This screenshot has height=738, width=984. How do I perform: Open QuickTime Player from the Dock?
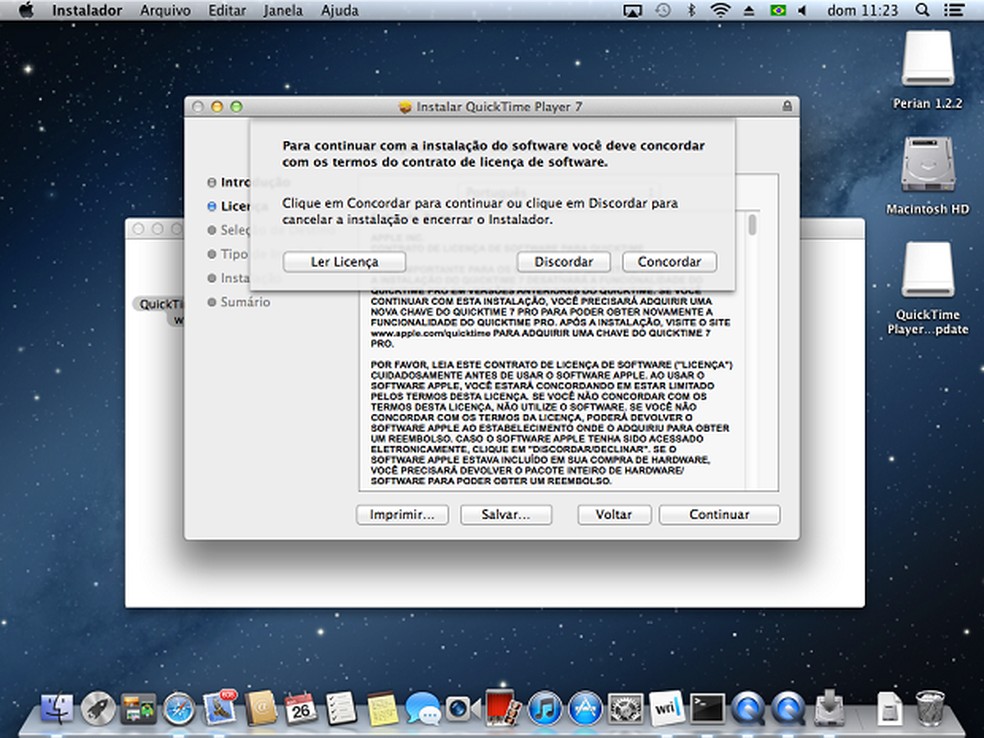click(746, 712)
